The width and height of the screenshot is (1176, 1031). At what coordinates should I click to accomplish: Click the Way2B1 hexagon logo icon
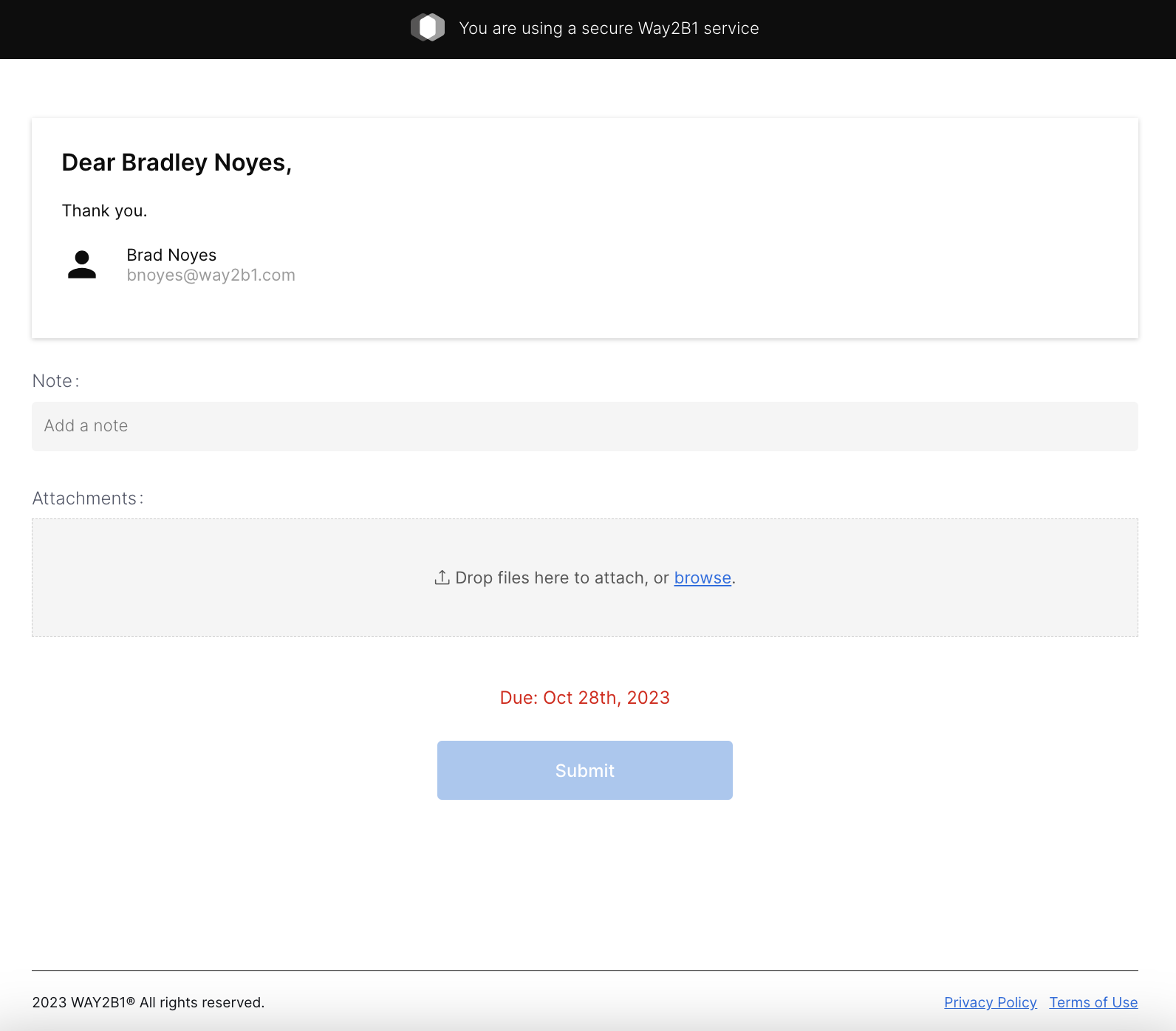point(428,28)
